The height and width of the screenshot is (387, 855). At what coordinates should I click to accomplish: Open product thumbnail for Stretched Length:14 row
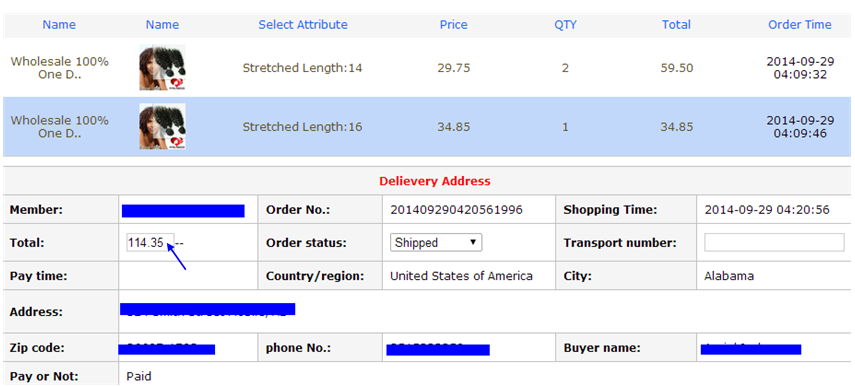click(162, 68)
